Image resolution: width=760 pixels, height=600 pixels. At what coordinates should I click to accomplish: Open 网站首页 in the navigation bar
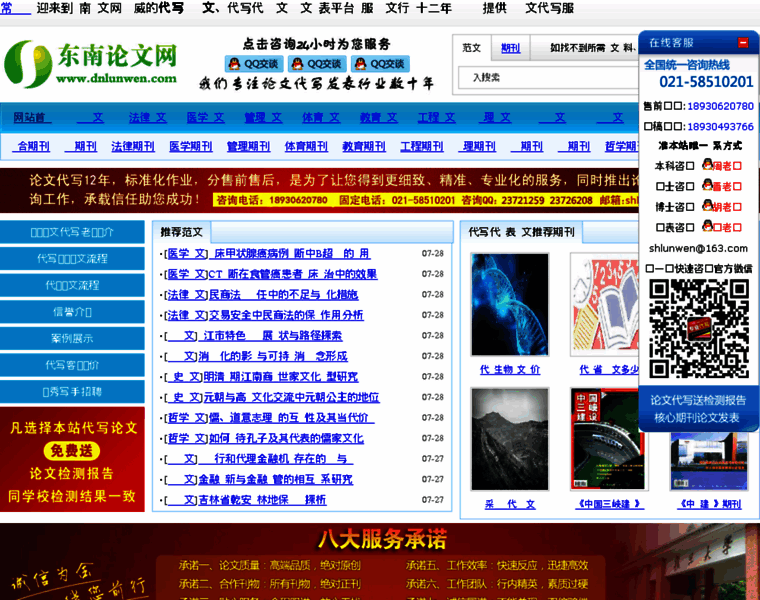(x=28, y=118)
